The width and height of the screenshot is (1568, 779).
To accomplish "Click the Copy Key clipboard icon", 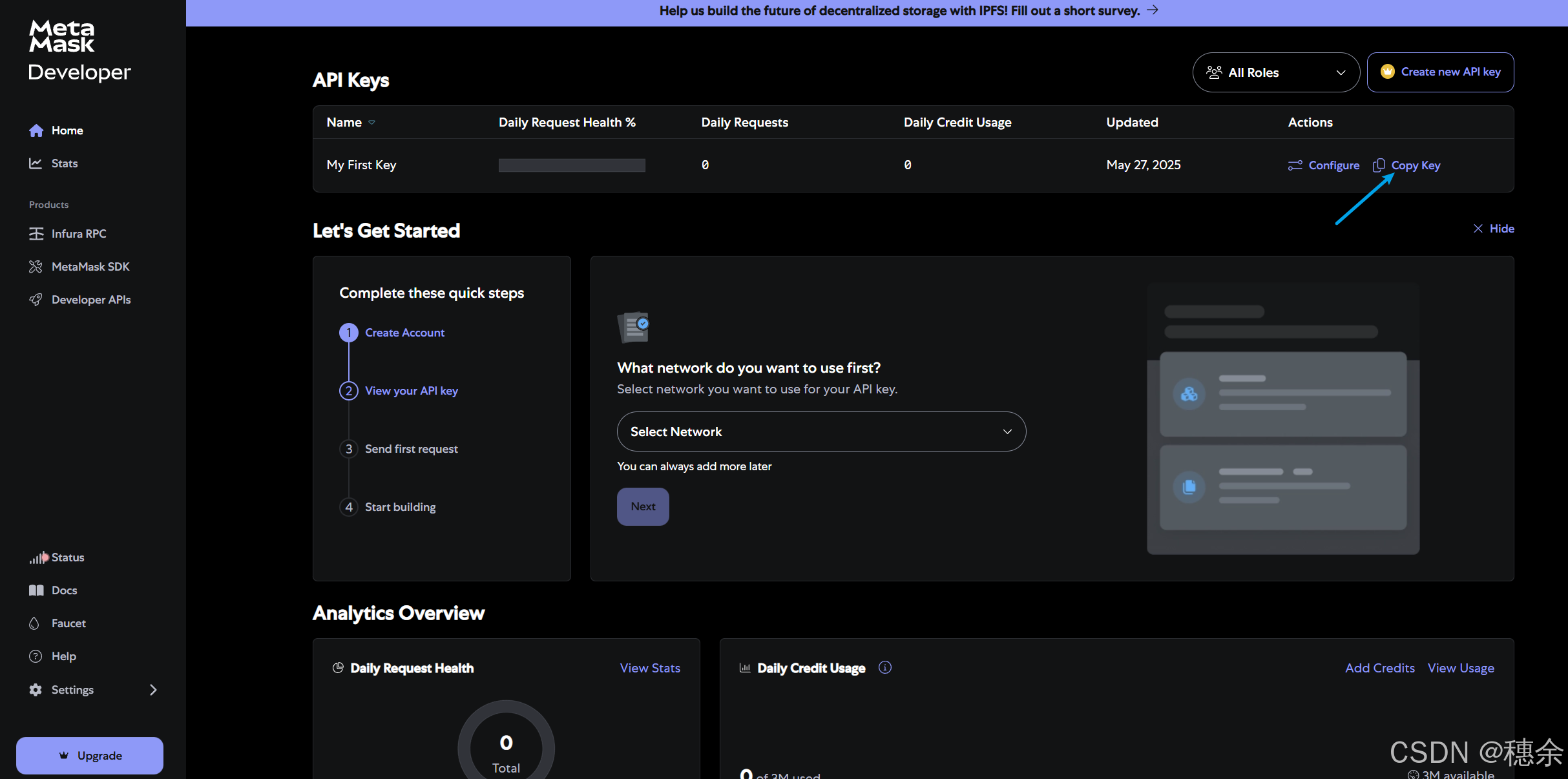I will click(x=1379, y=165).
